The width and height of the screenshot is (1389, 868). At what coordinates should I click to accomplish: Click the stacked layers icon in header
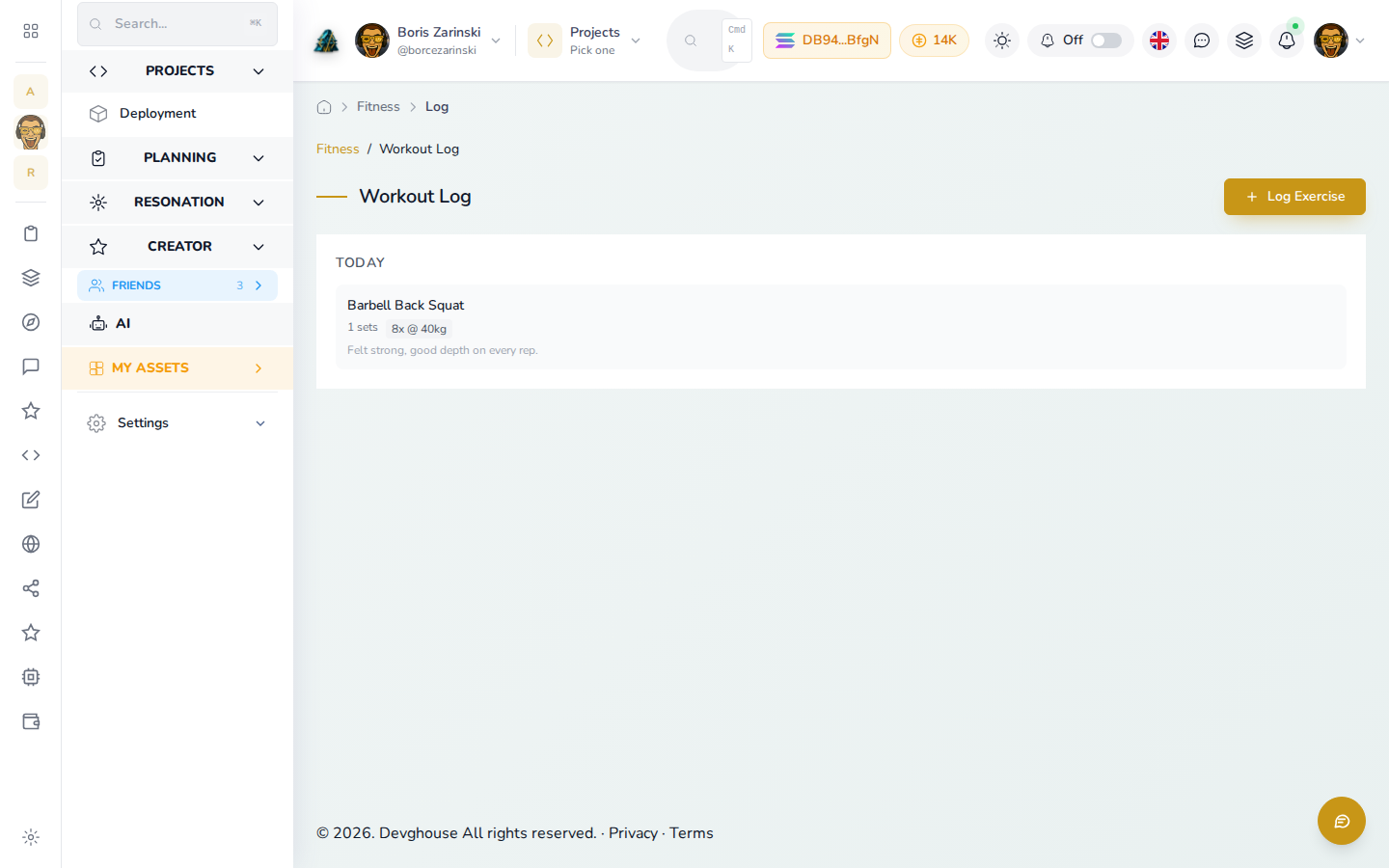(x=1244, y=41)
